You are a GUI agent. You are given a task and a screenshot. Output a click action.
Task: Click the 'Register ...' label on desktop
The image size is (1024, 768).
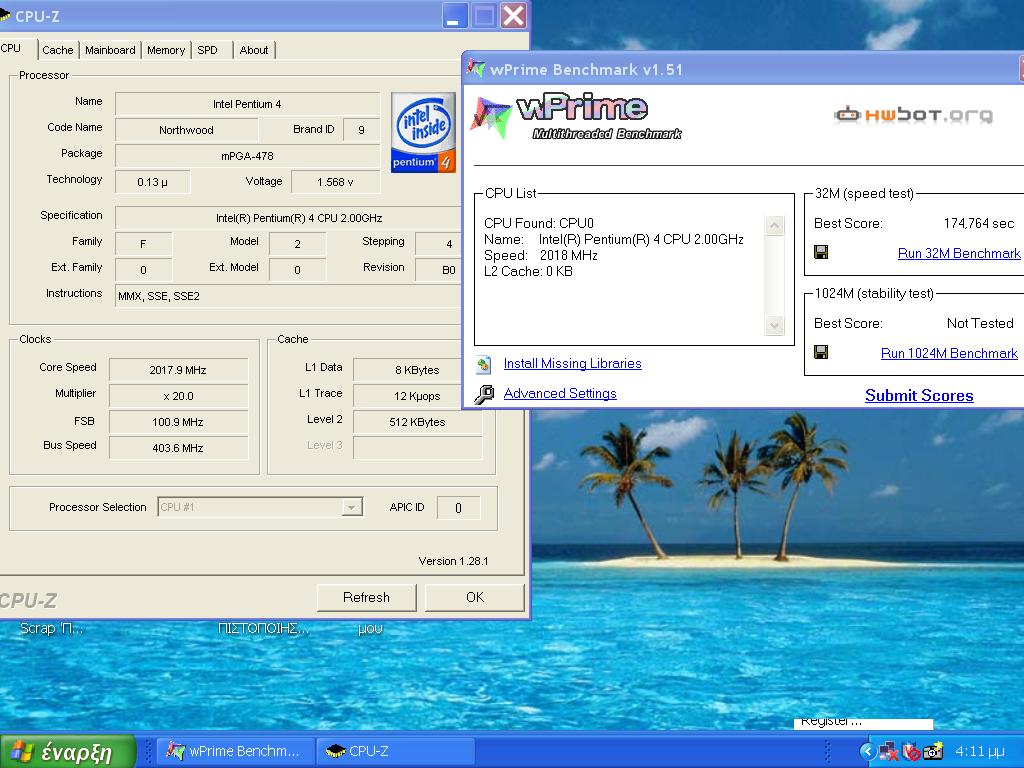(x=831, y=722)
